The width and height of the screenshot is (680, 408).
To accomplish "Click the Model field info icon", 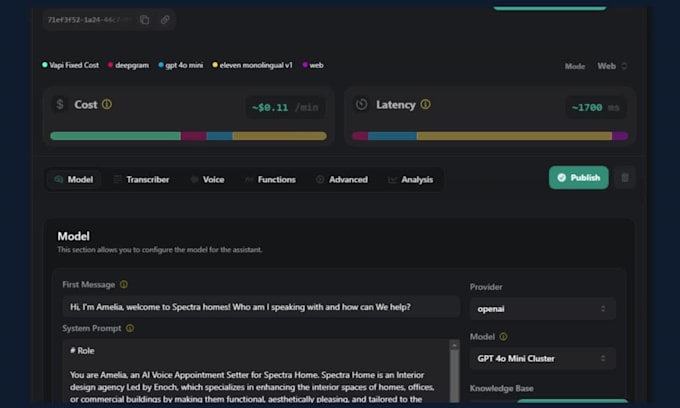I will pyautogui.click(x=503, y=337).
